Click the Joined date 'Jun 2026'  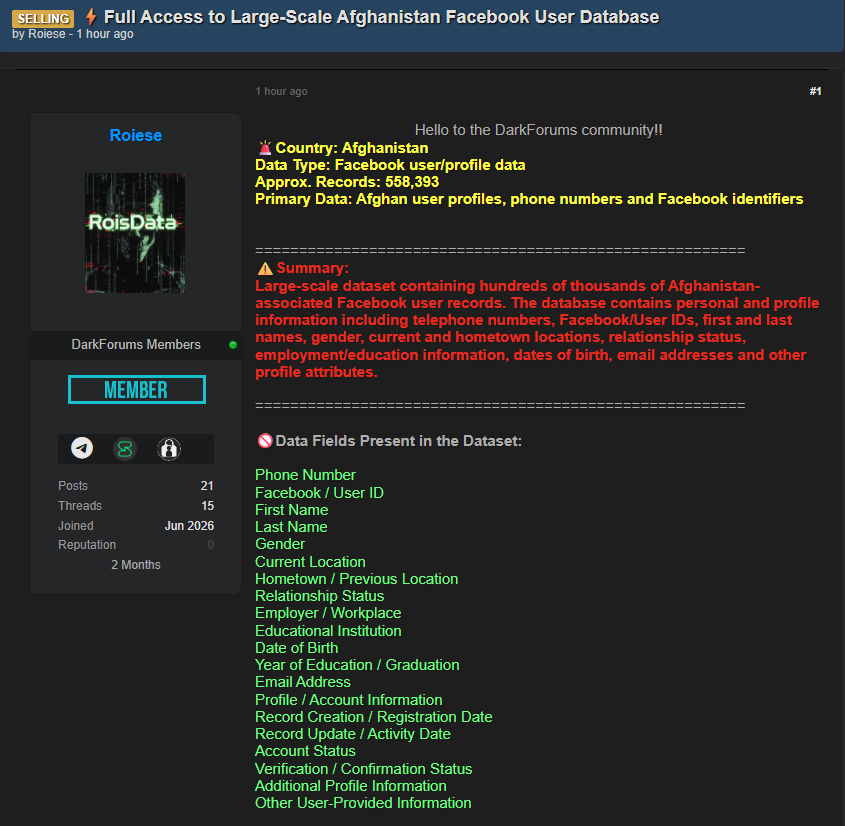189,526
